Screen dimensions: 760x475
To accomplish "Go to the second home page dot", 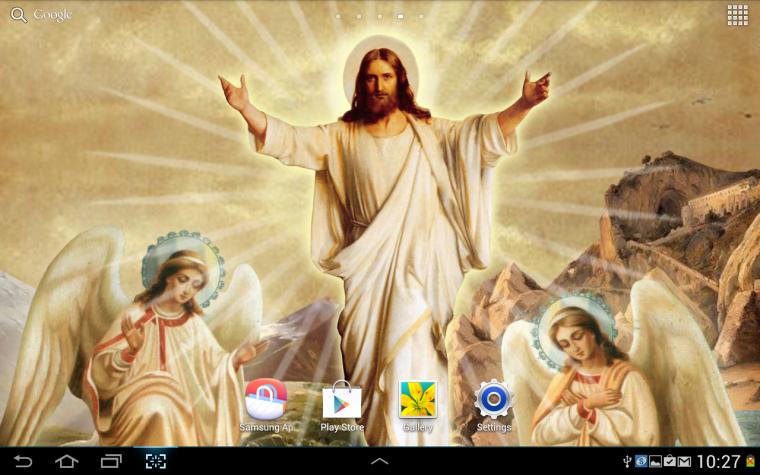I will tap(359, 16).
